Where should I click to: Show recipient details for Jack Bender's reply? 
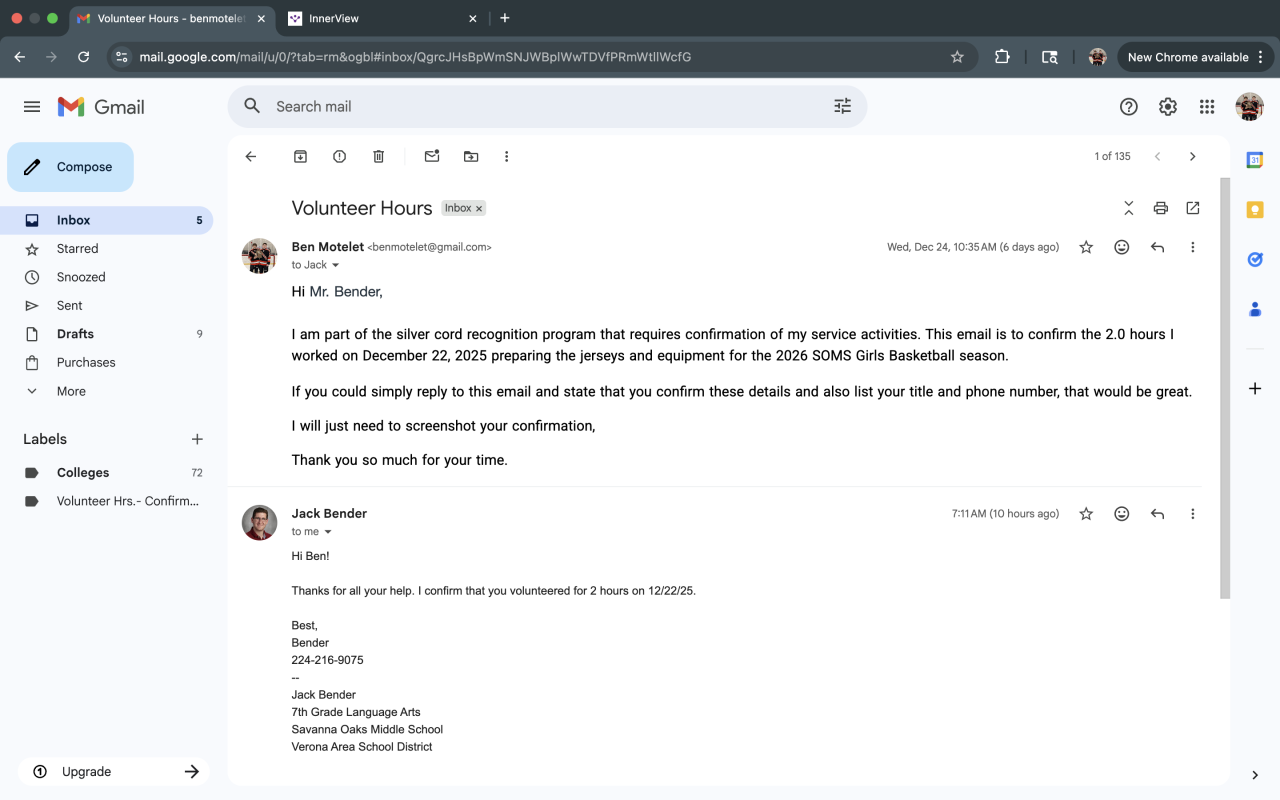coord(327,532)
